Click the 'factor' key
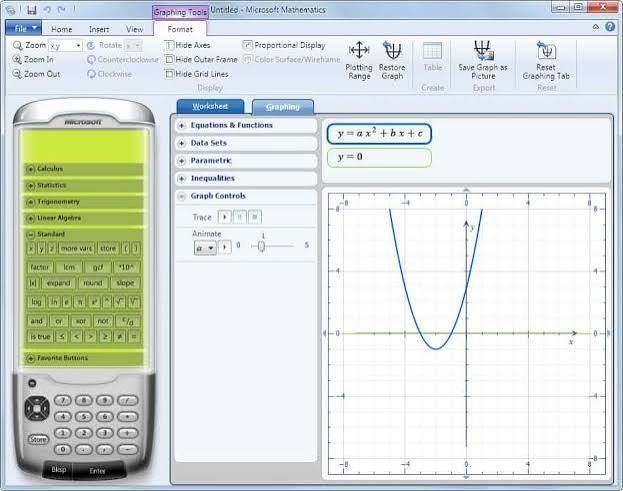 (40, 267)
